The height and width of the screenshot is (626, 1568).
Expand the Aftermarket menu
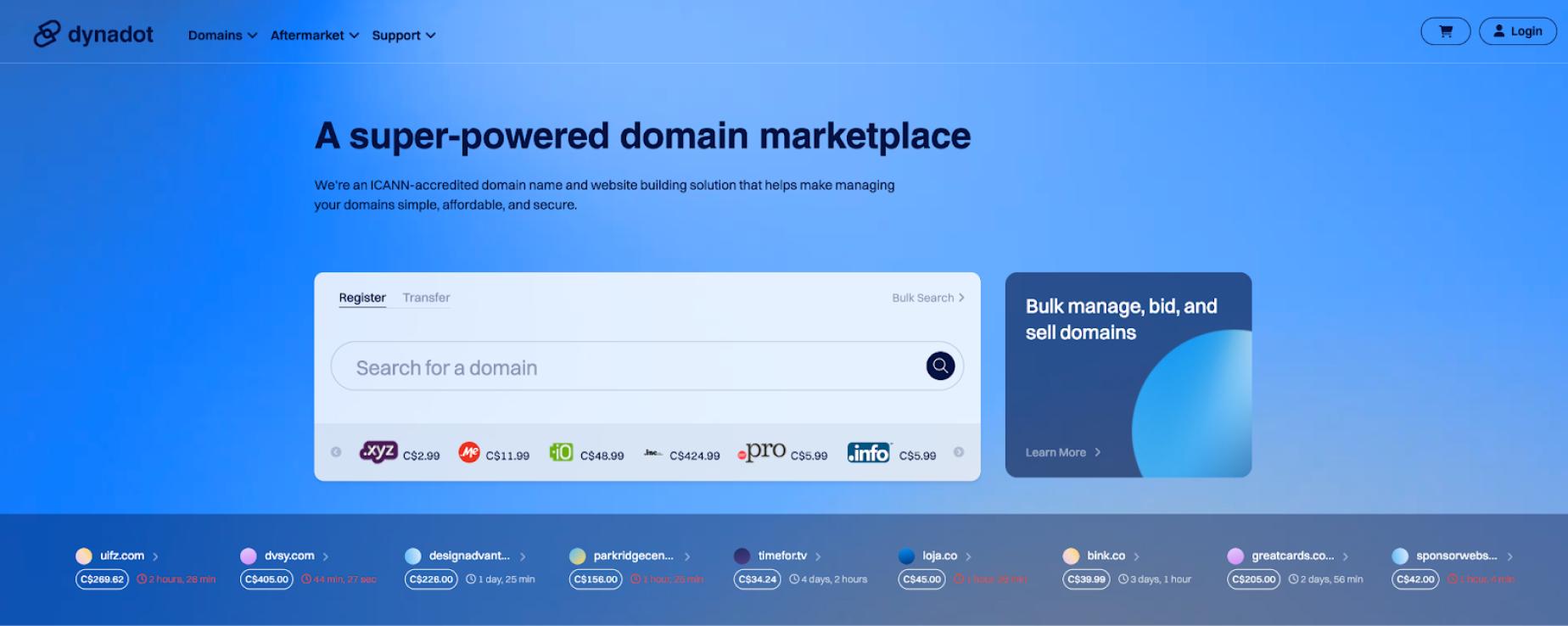tap(315, 35)
